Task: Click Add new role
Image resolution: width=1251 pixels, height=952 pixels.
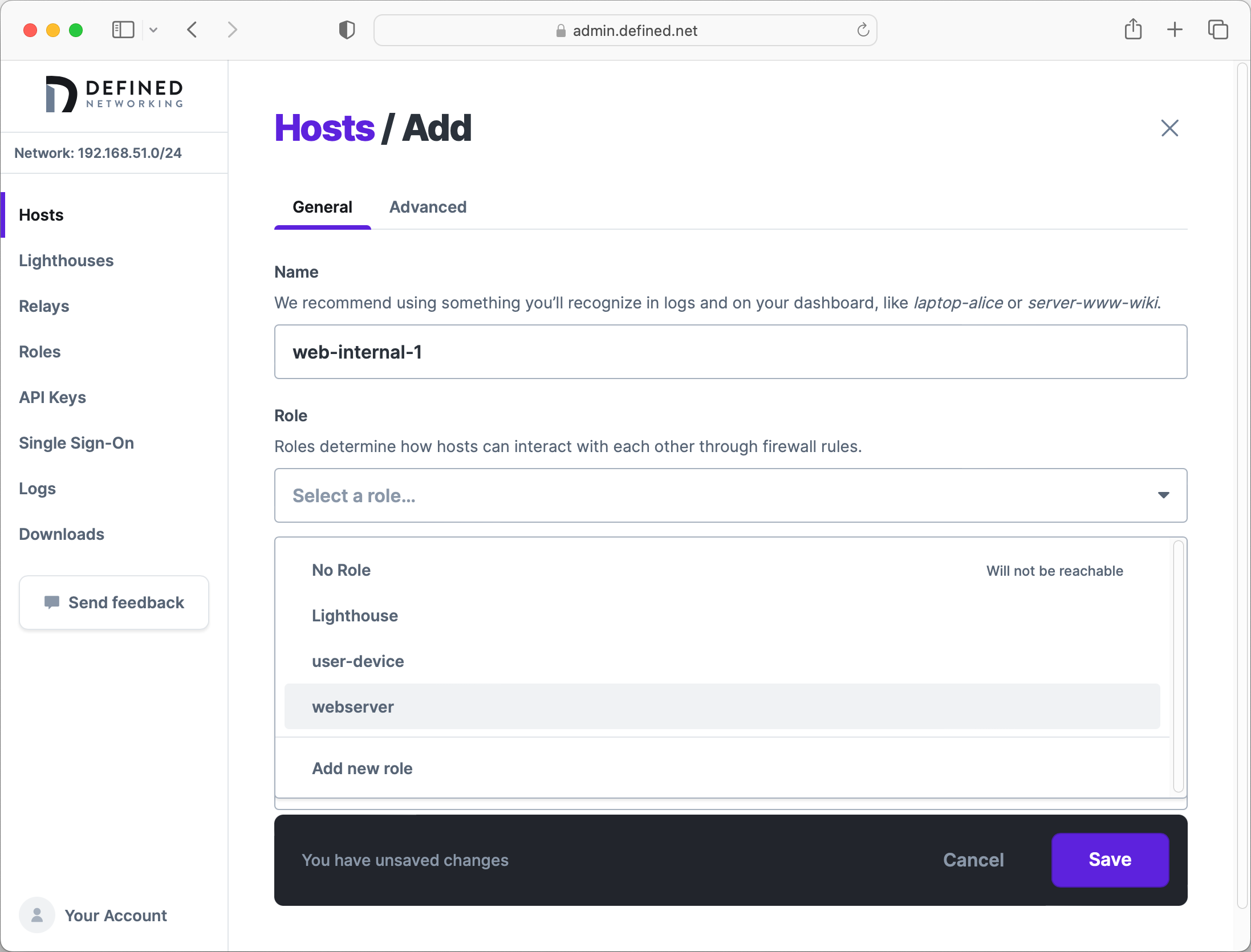Action: pyautogui.click(x=362, y=768)
